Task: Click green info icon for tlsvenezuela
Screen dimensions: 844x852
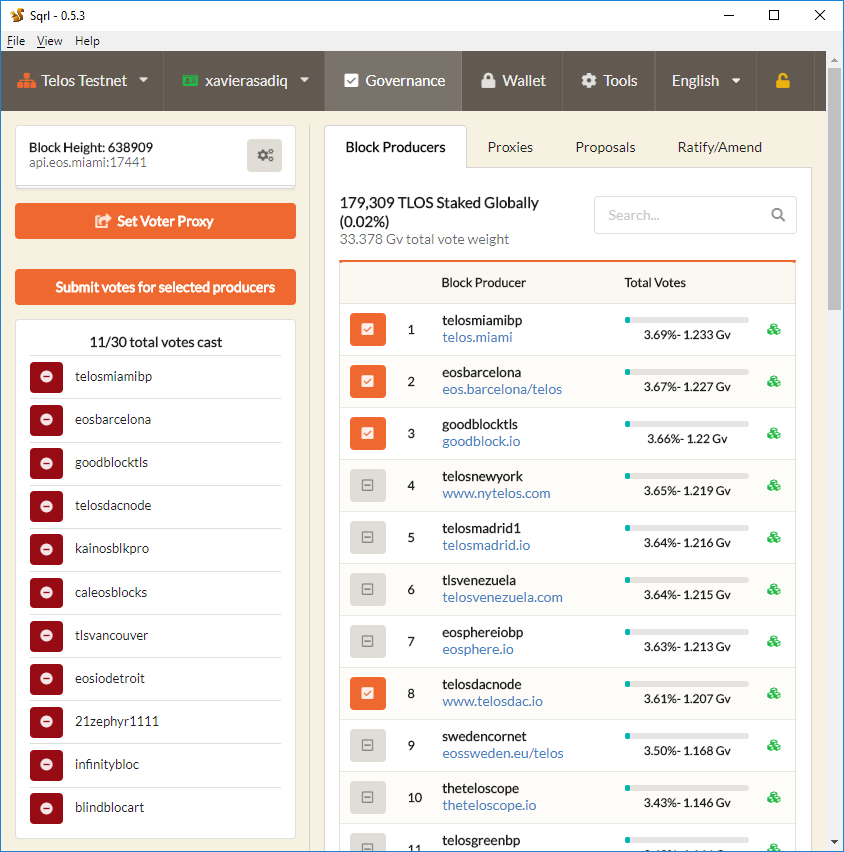Action: 774,589
